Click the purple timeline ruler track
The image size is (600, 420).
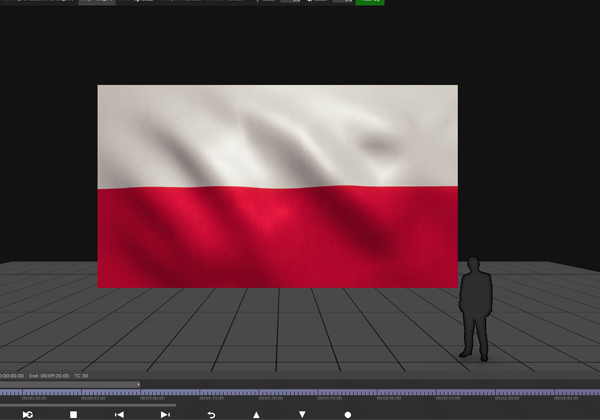pos(300,393)
